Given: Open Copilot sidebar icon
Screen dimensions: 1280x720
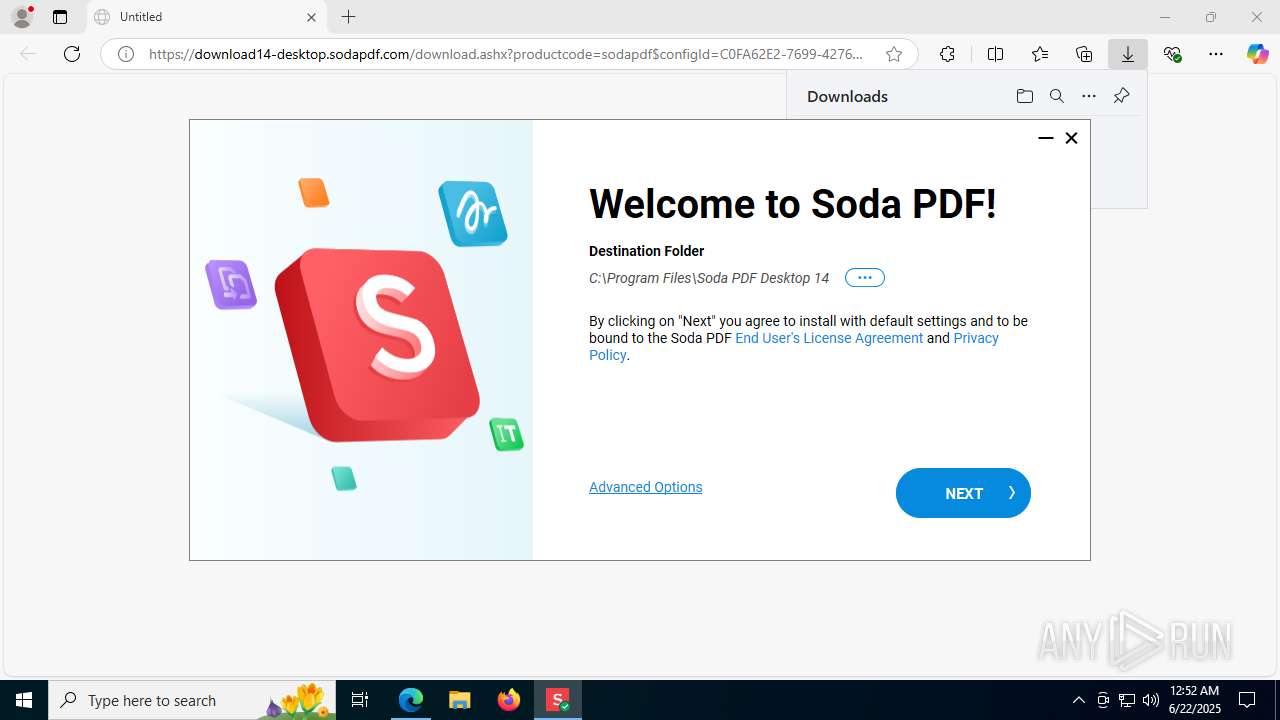Looking at the screenshot, I should (x=1257, y=54).
